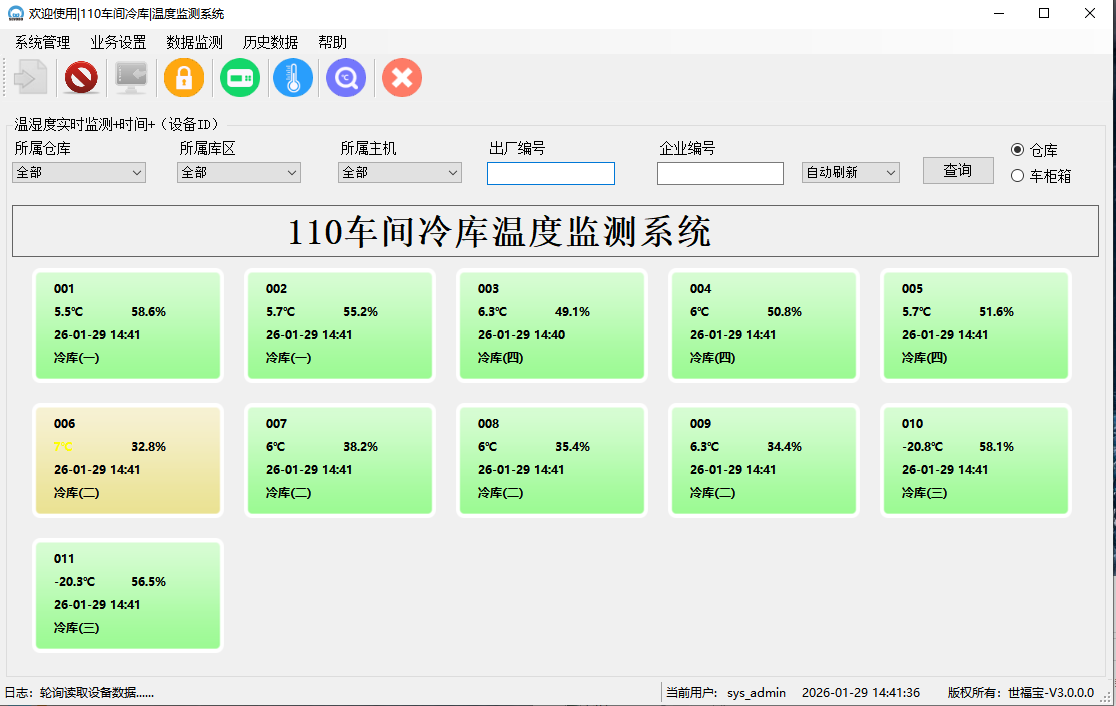This screenshot has width=1116, height=706.
Task: Click the gray monitor toolbar icon
Action: pos(131,78)
